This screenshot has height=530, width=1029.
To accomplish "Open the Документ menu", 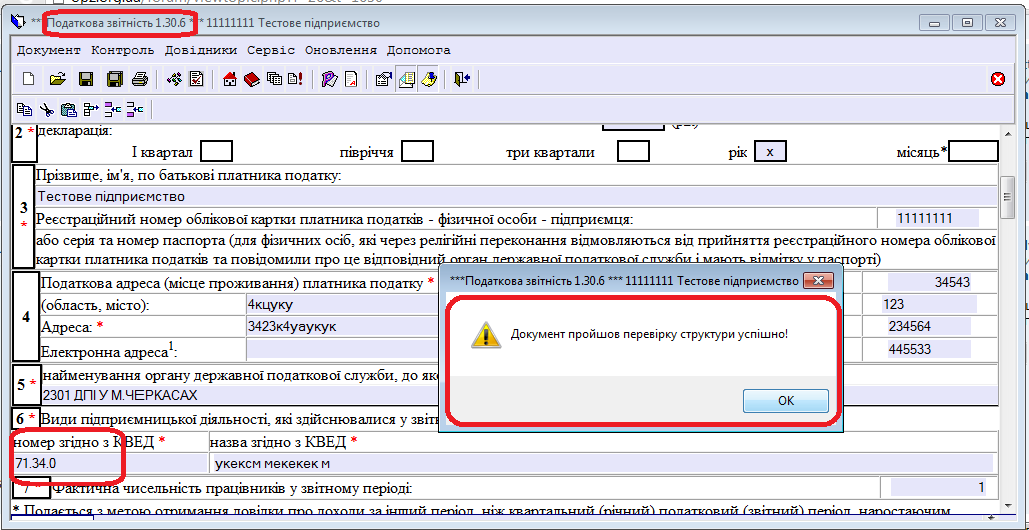I will click(48, 49).
